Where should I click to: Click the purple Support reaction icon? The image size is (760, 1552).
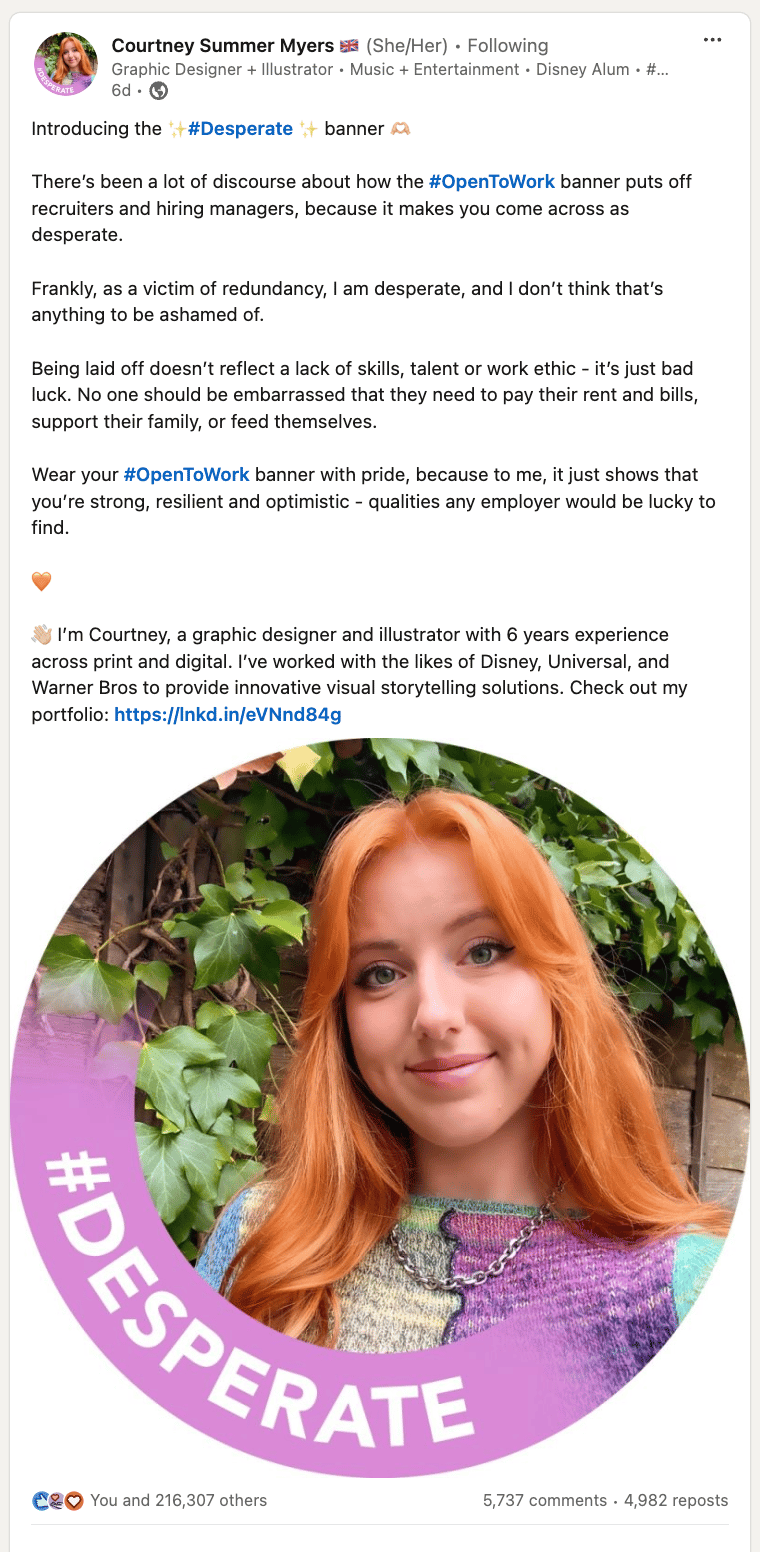(x=57, y=1500)
